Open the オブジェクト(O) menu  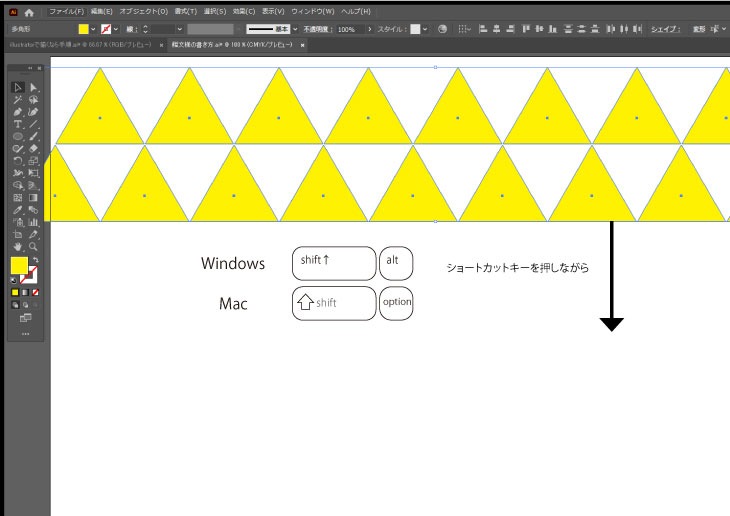[x=142, y=11]
